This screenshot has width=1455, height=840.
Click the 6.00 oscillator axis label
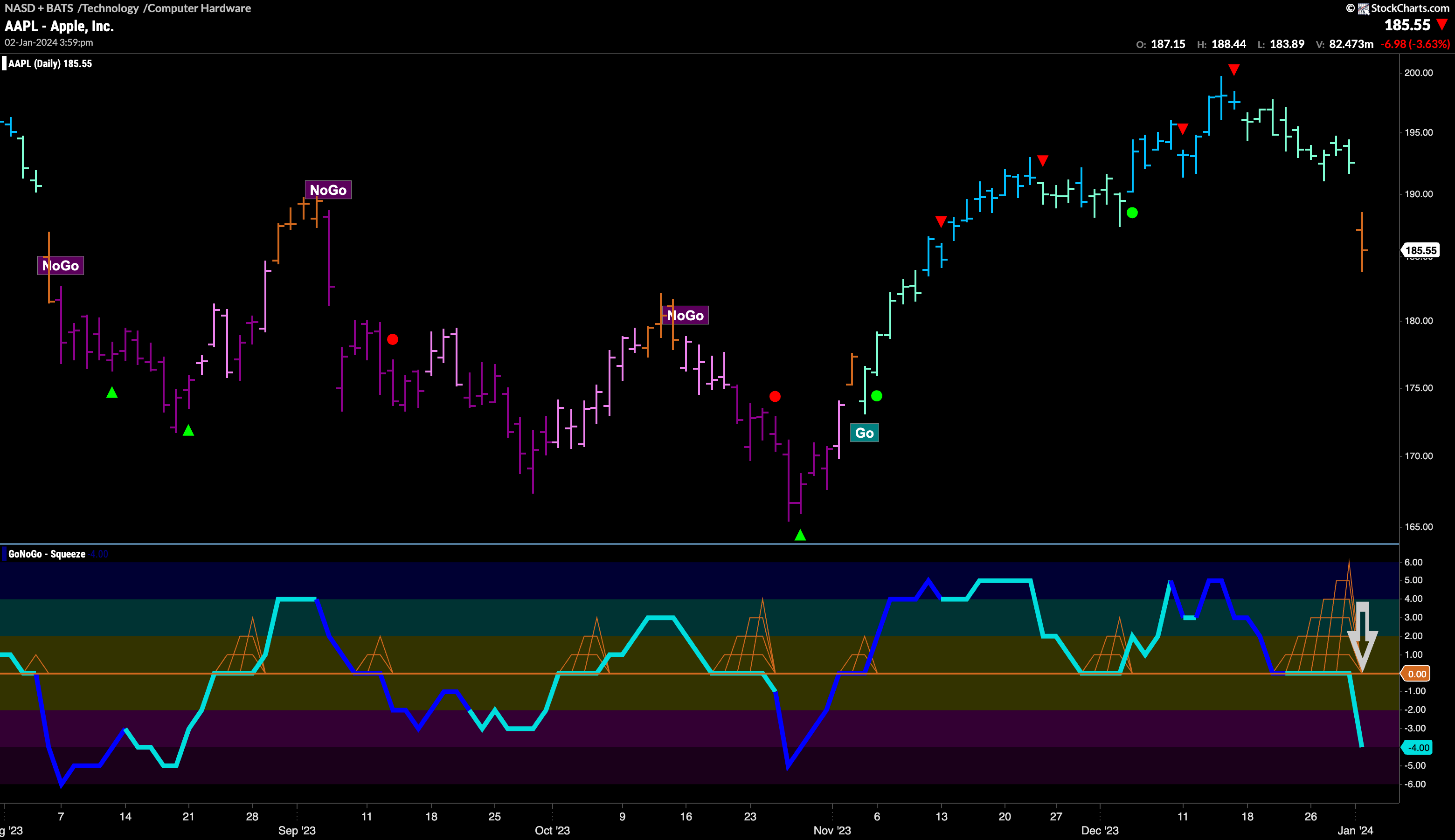(x=1413, y=562)
